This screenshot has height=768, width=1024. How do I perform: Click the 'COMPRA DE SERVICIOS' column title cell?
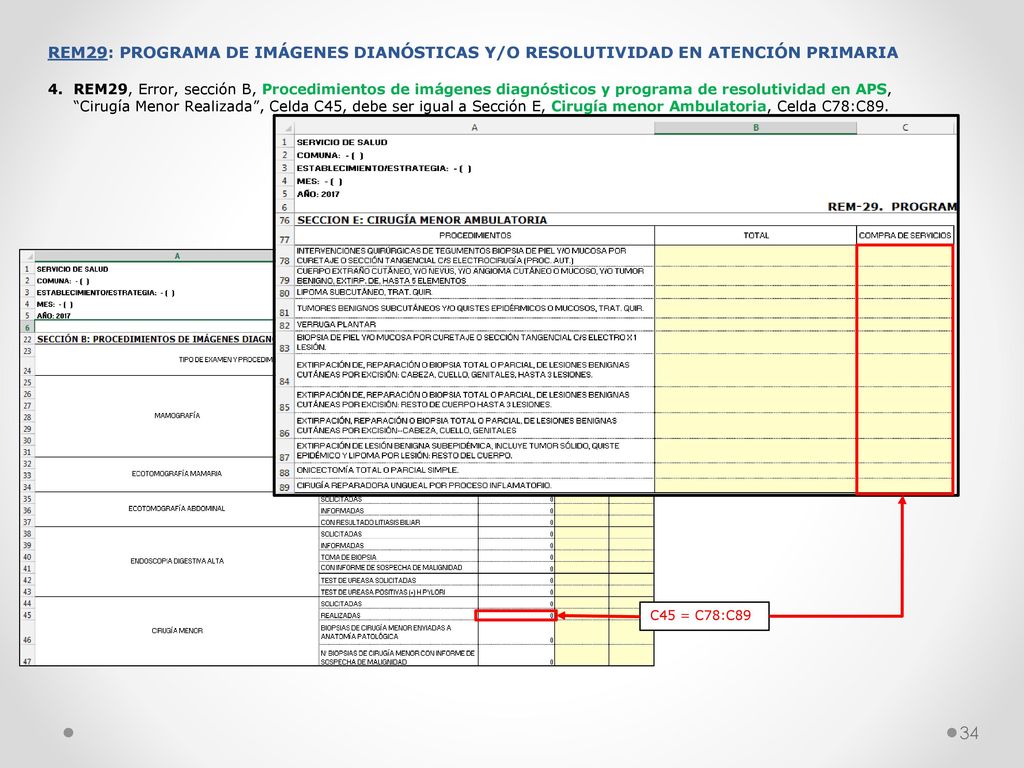tap(905, 235)
